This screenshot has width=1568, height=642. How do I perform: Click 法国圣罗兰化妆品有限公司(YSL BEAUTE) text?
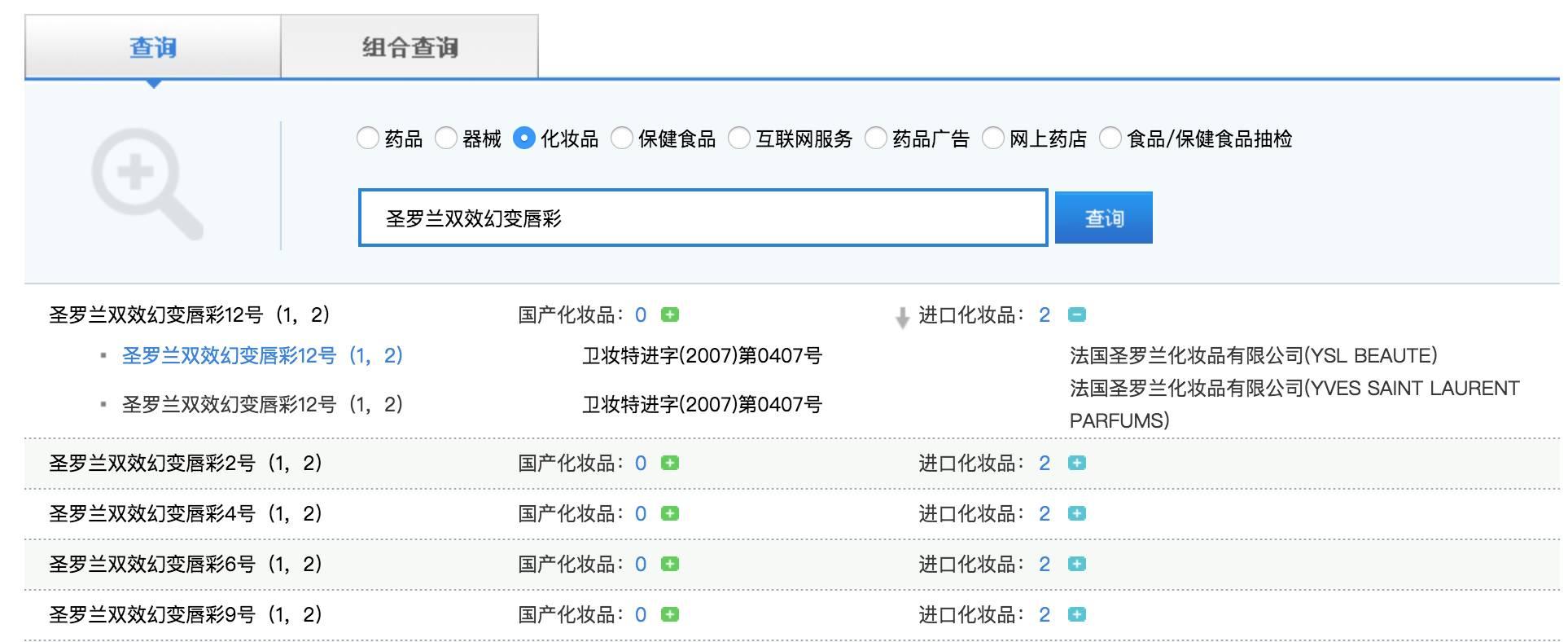pyautogui.click(x=1254, y=356)
